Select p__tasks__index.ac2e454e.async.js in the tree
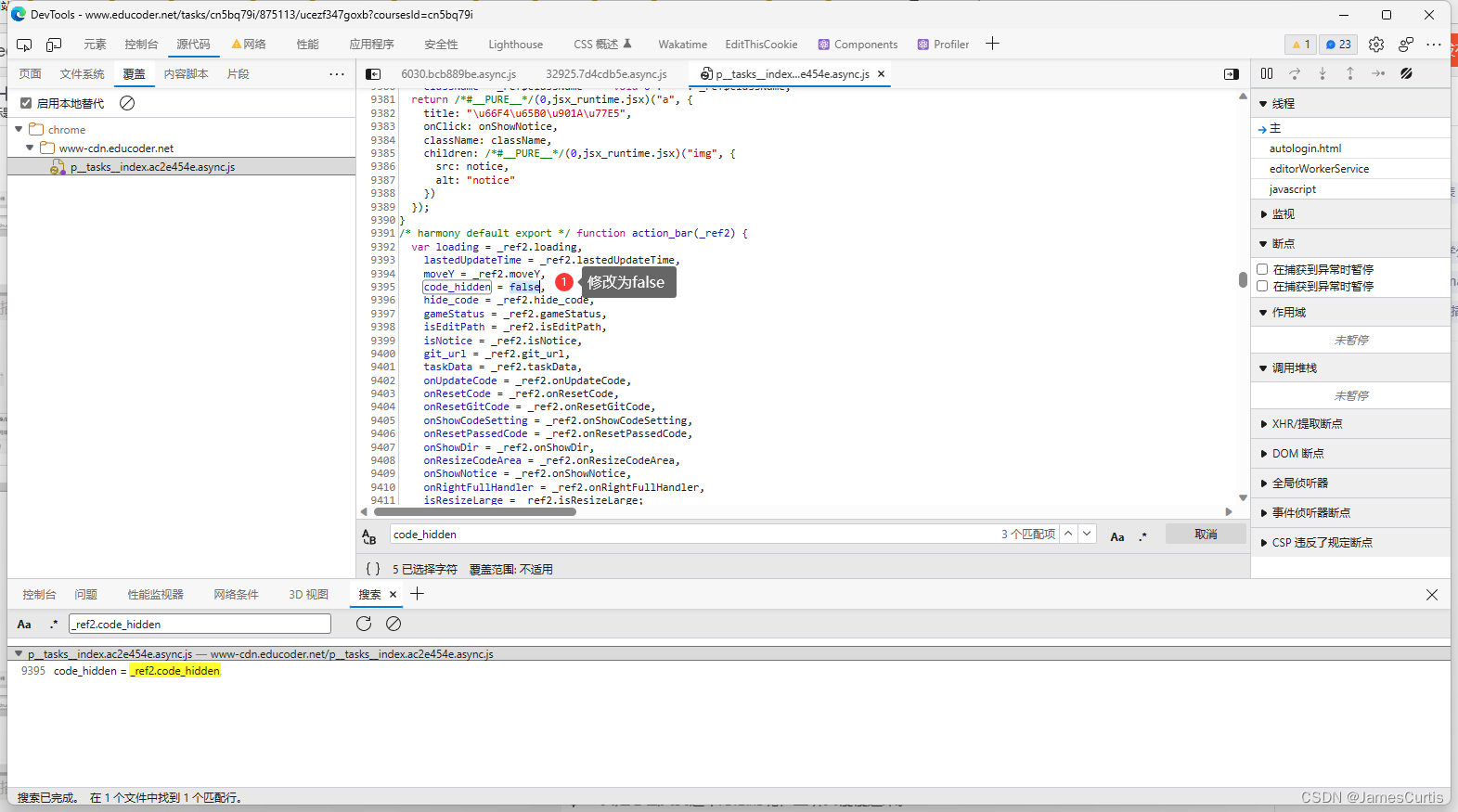 click(x=152, y=167)
